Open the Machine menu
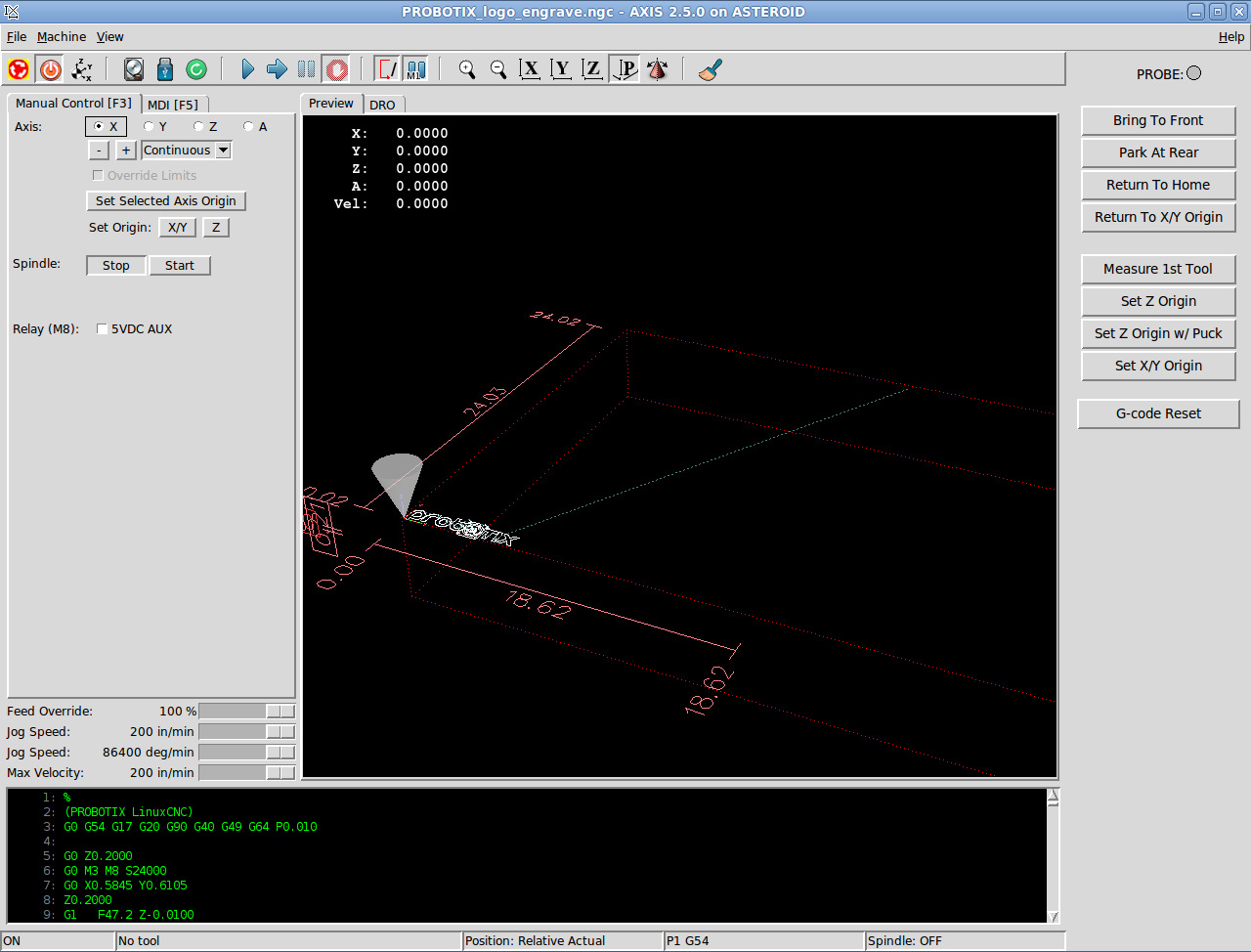Screen dimensions: 1251x952 62,37
